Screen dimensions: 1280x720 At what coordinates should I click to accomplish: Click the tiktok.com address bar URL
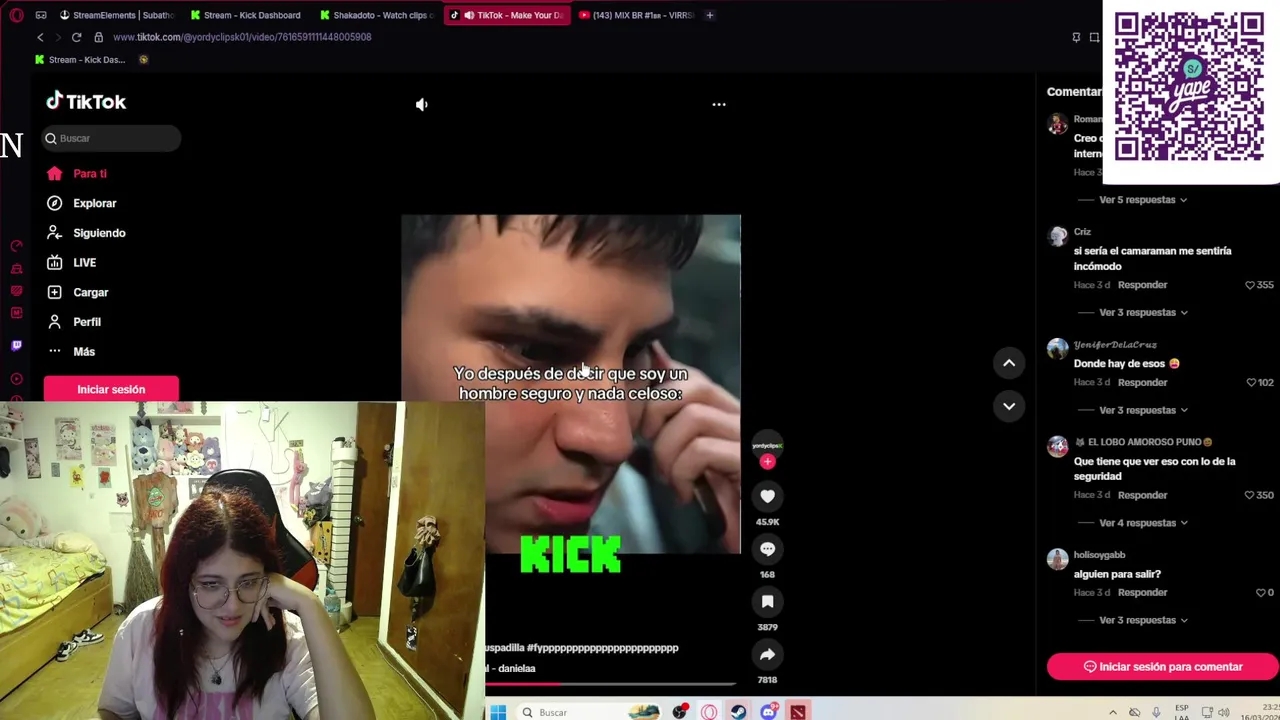pyautogui.click(x=242, y=37)
